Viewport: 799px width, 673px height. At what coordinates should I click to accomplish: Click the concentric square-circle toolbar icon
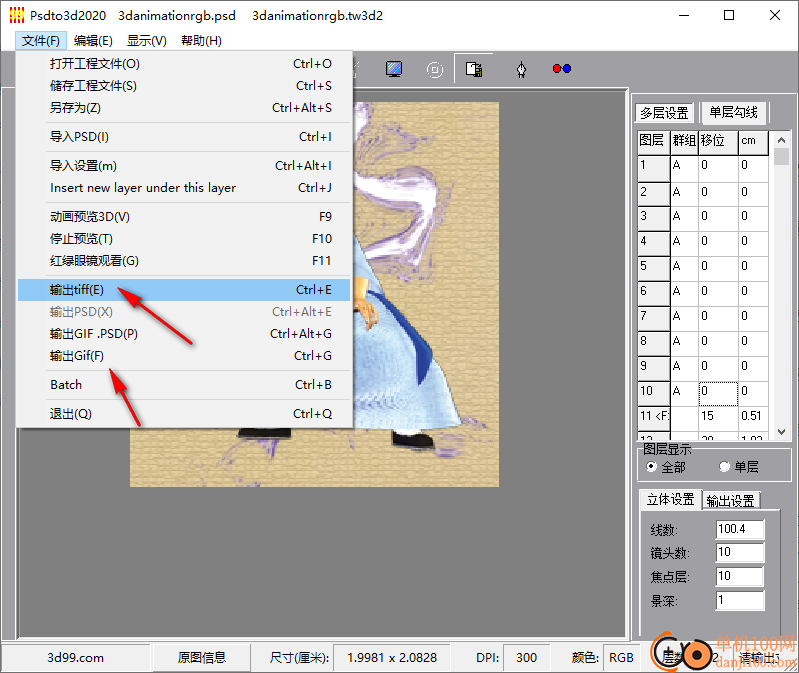point(435,69)
